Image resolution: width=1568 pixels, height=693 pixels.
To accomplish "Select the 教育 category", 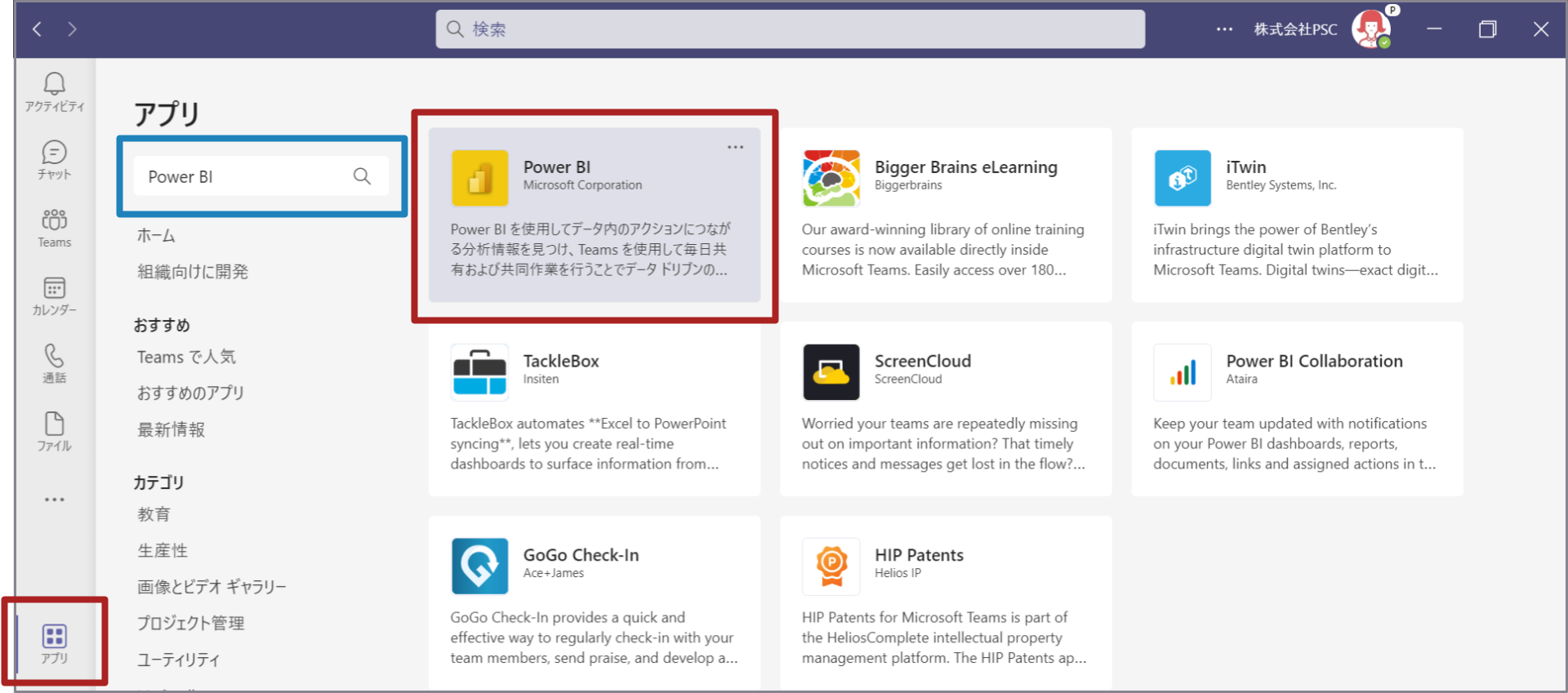I will (x=154, y=514).
